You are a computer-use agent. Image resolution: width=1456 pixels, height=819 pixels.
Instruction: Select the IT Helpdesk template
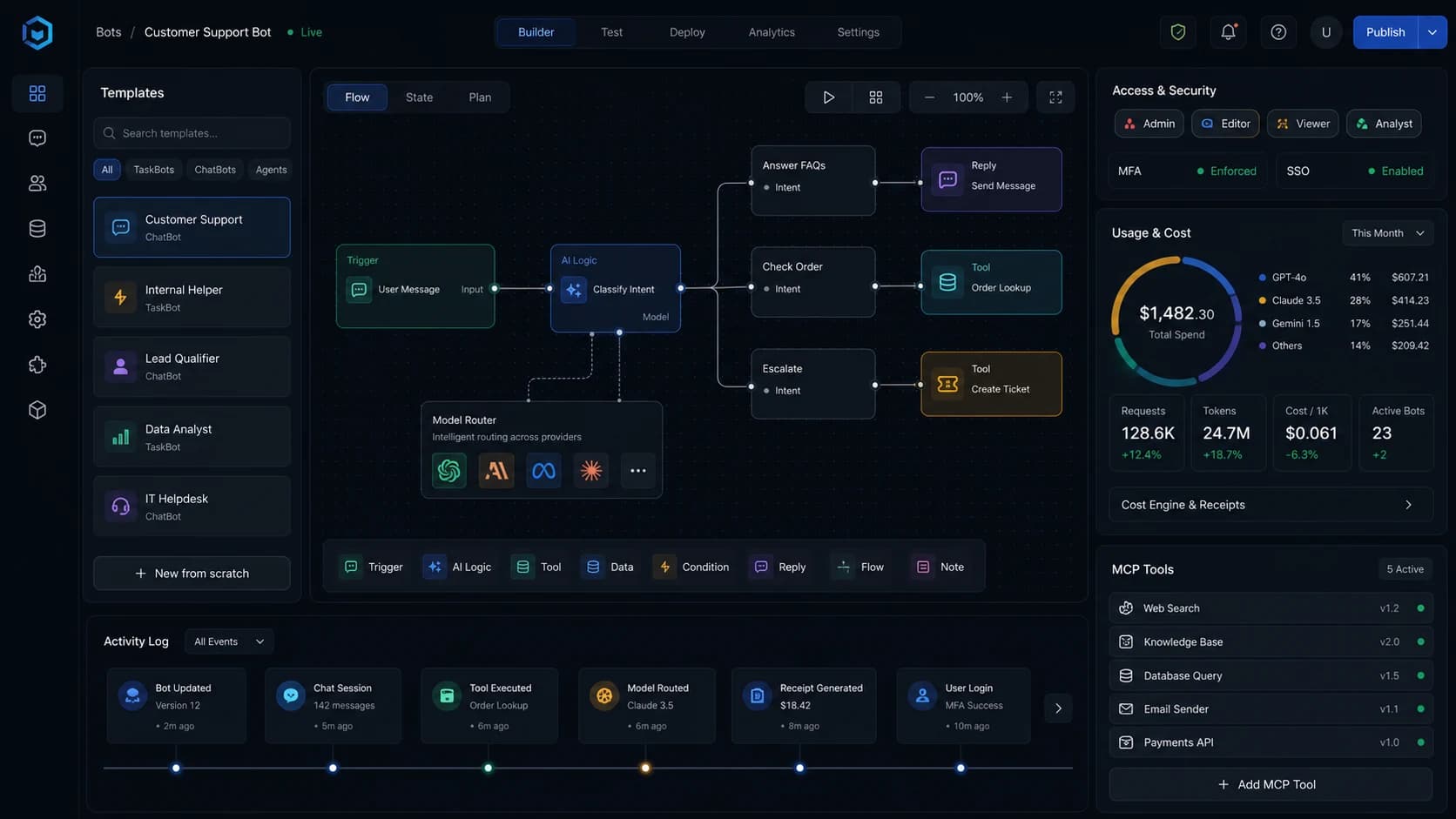[192, 507]
